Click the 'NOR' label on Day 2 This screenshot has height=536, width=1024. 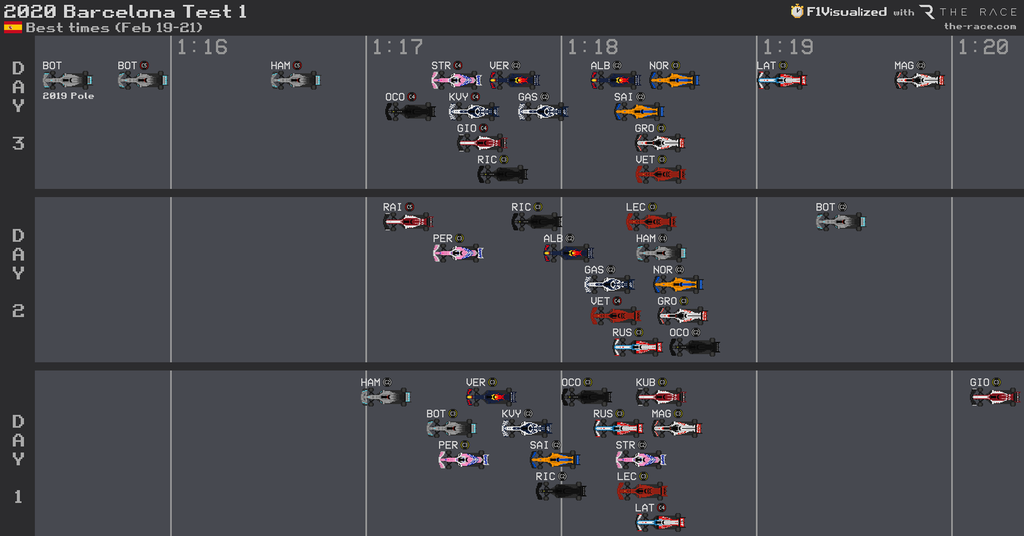coord(662,270)
